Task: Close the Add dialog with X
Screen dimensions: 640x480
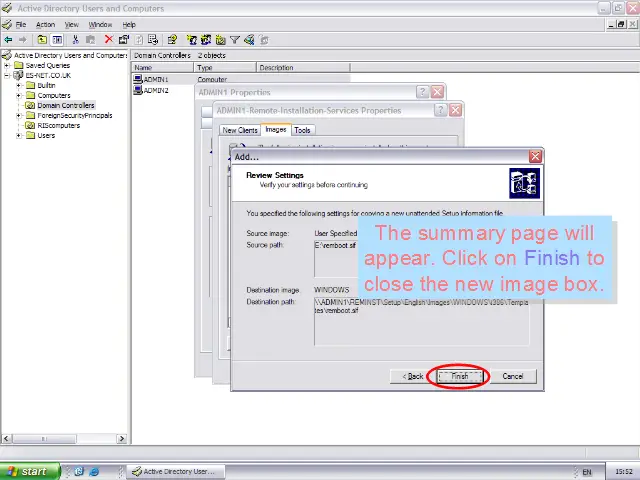Action: pos(535,156)
